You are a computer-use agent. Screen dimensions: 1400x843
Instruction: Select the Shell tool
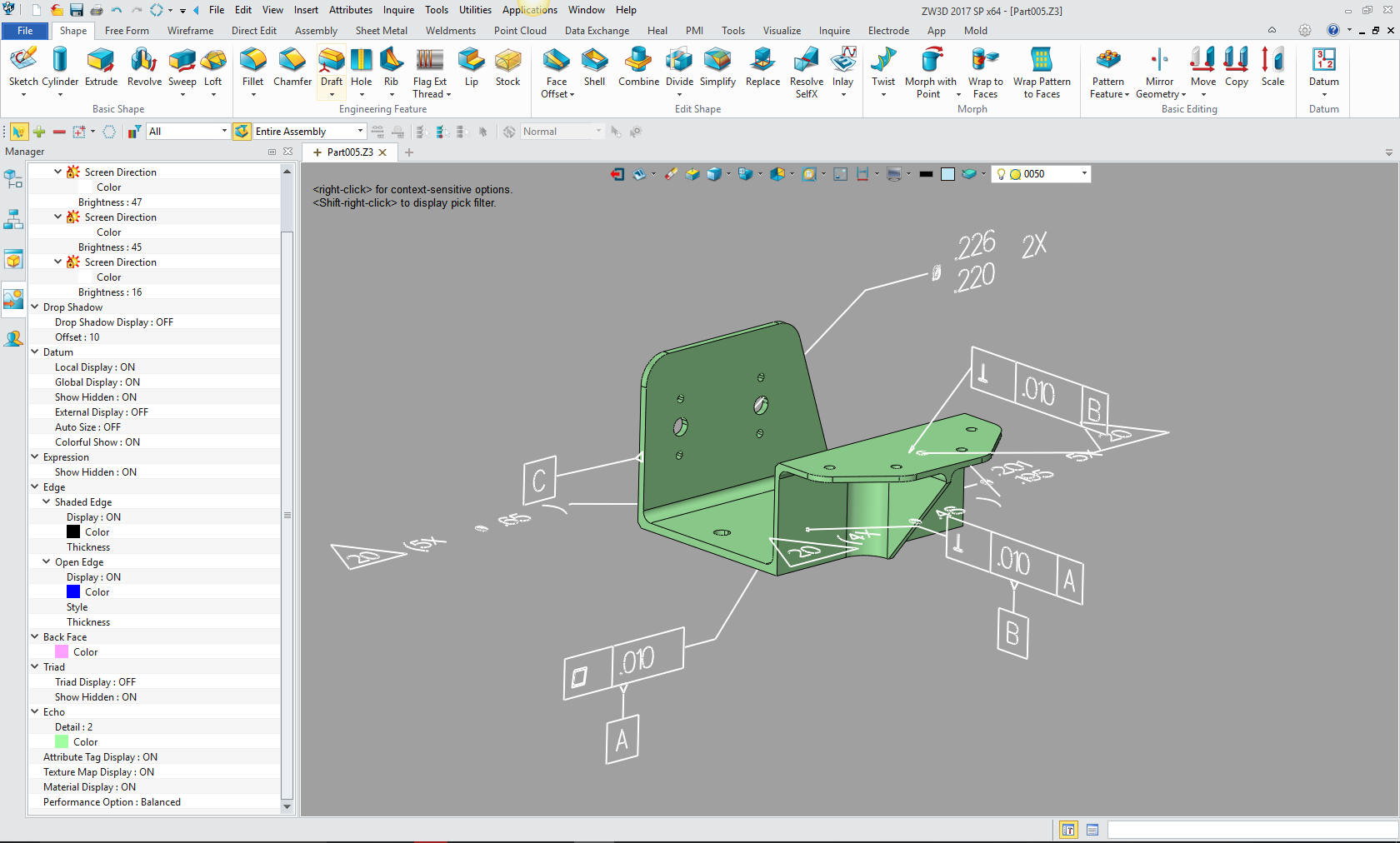point(594,67)
